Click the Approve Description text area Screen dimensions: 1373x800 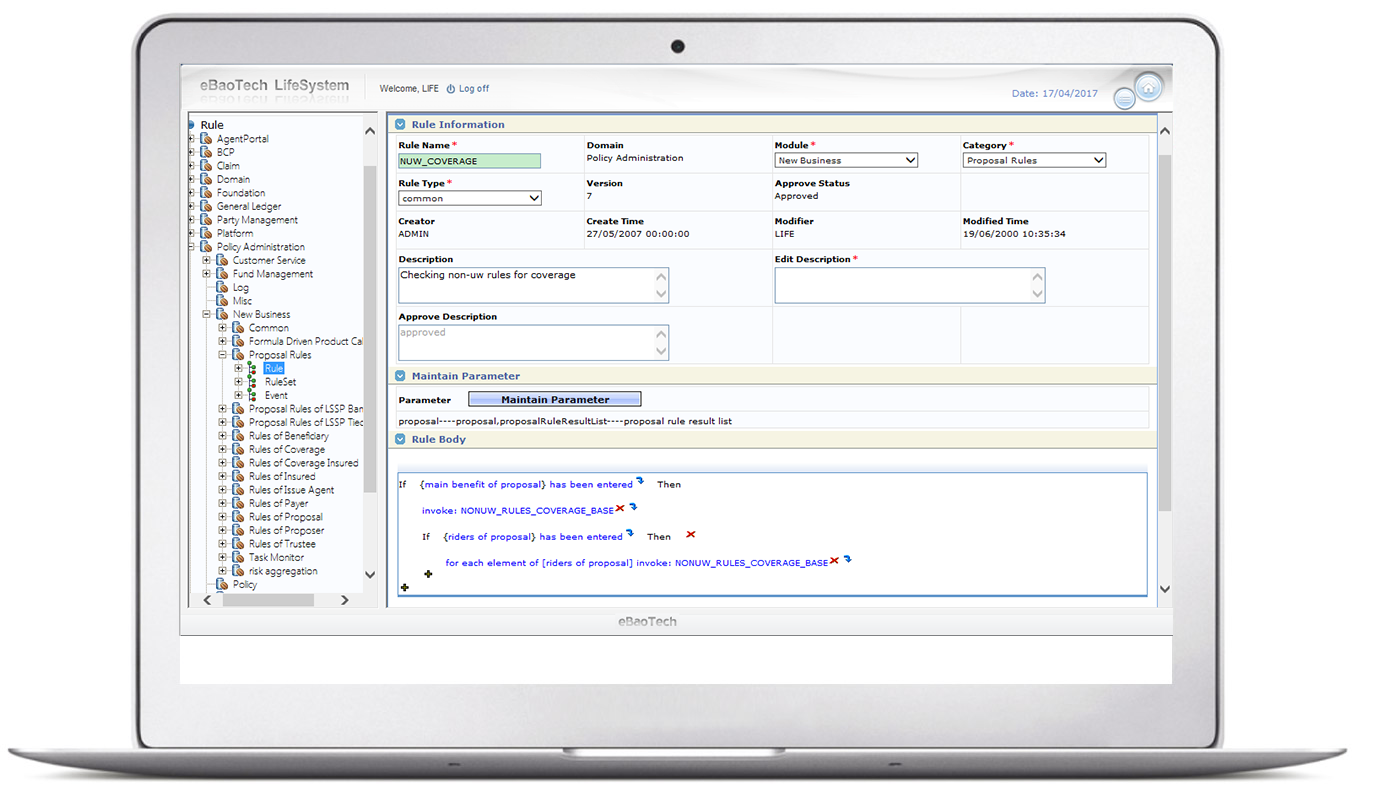point(534,342)
